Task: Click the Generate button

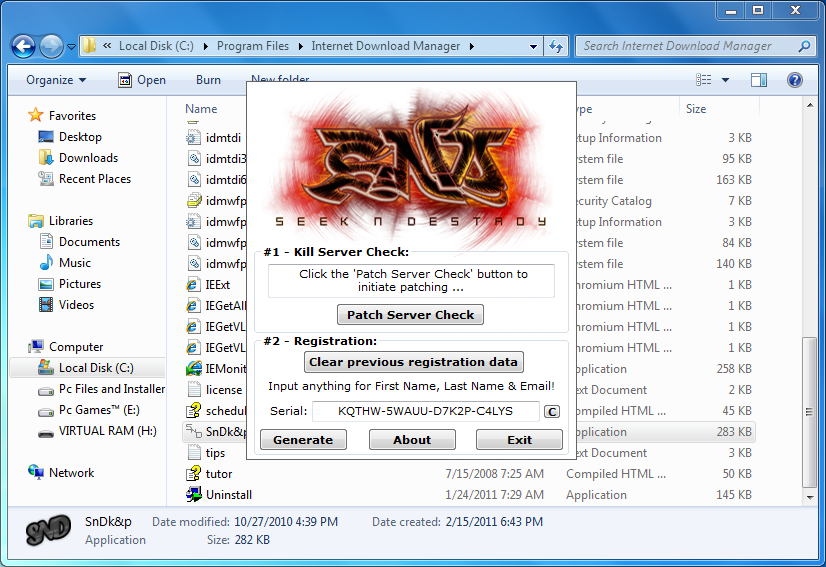Action: coord(303,439)
